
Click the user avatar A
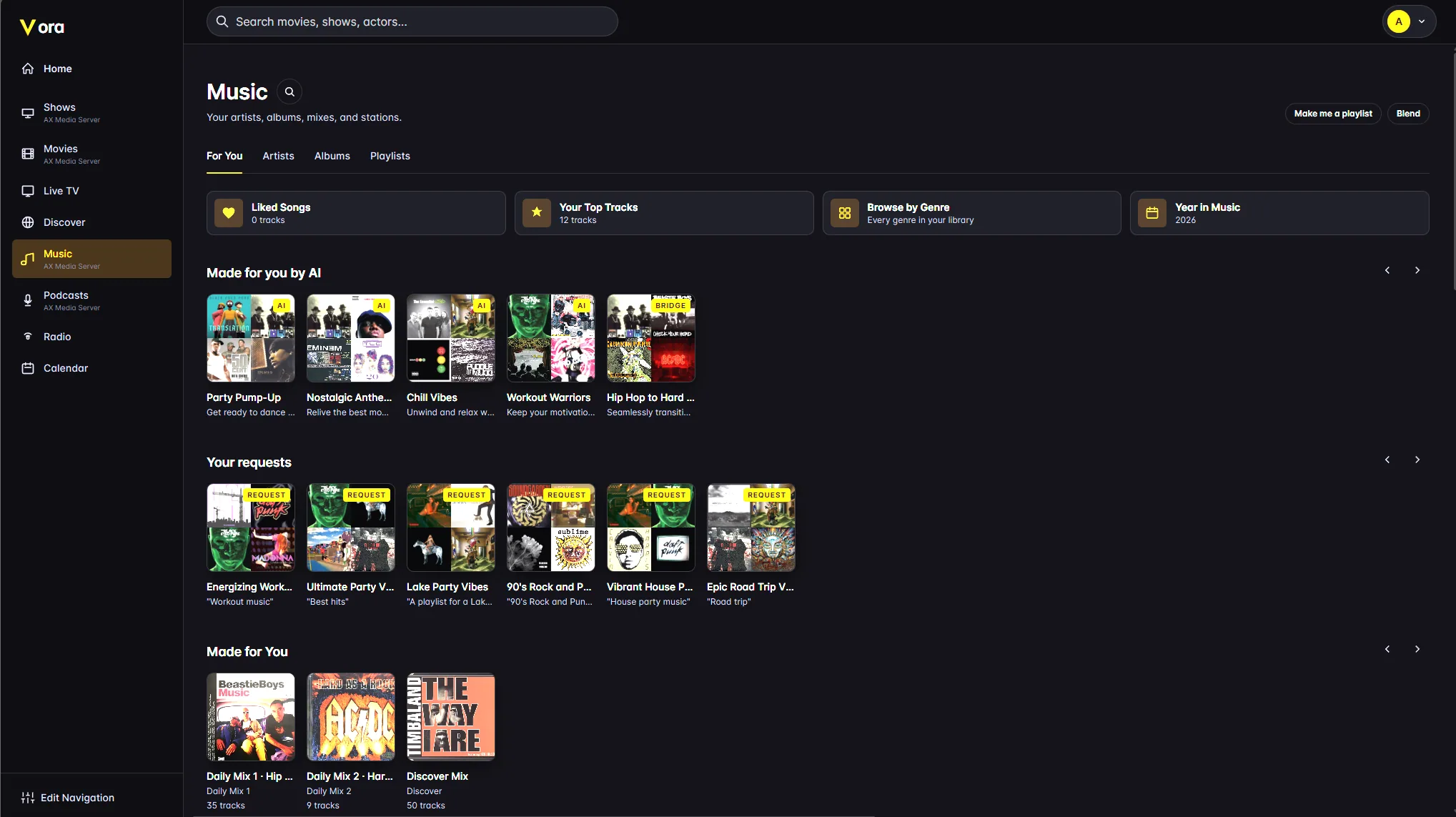[x=1398, y=21]
